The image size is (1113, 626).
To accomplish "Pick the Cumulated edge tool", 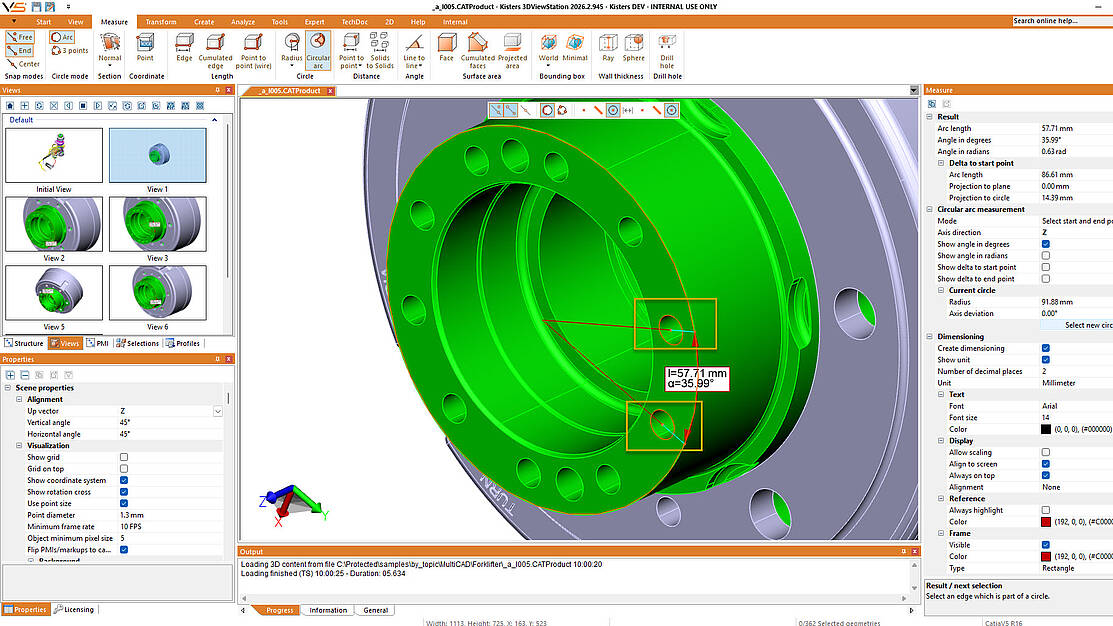I will coord(215,50).
